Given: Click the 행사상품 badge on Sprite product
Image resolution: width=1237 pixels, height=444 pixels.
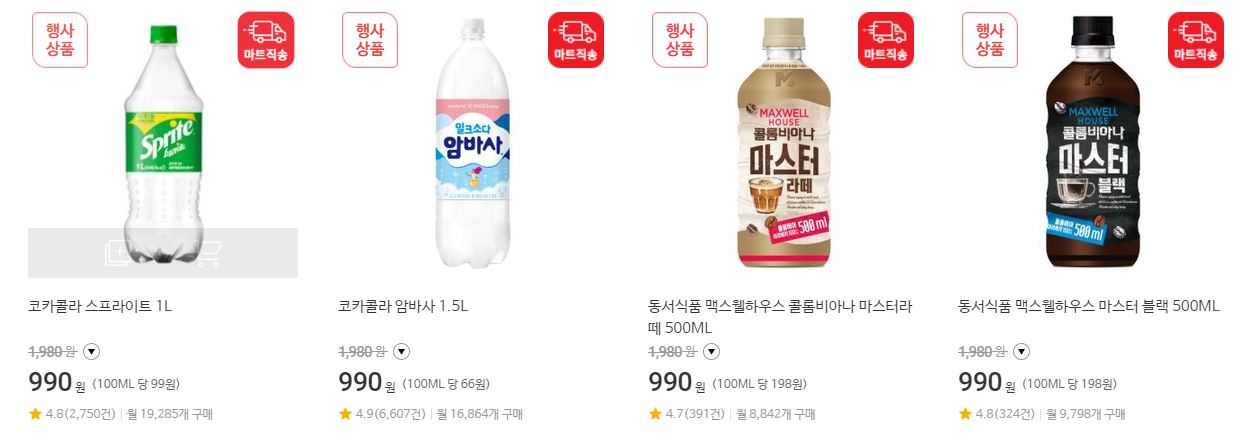Looking at the screenshot, I should (x=60, y=40).
